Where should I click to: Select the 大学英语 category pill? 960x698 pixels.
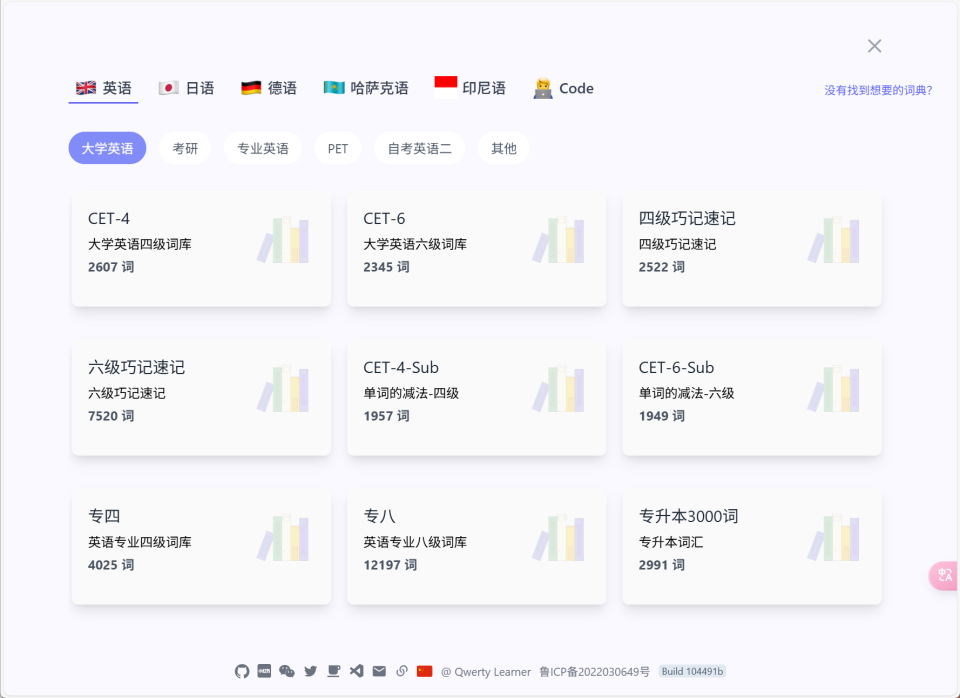(106, 147)
